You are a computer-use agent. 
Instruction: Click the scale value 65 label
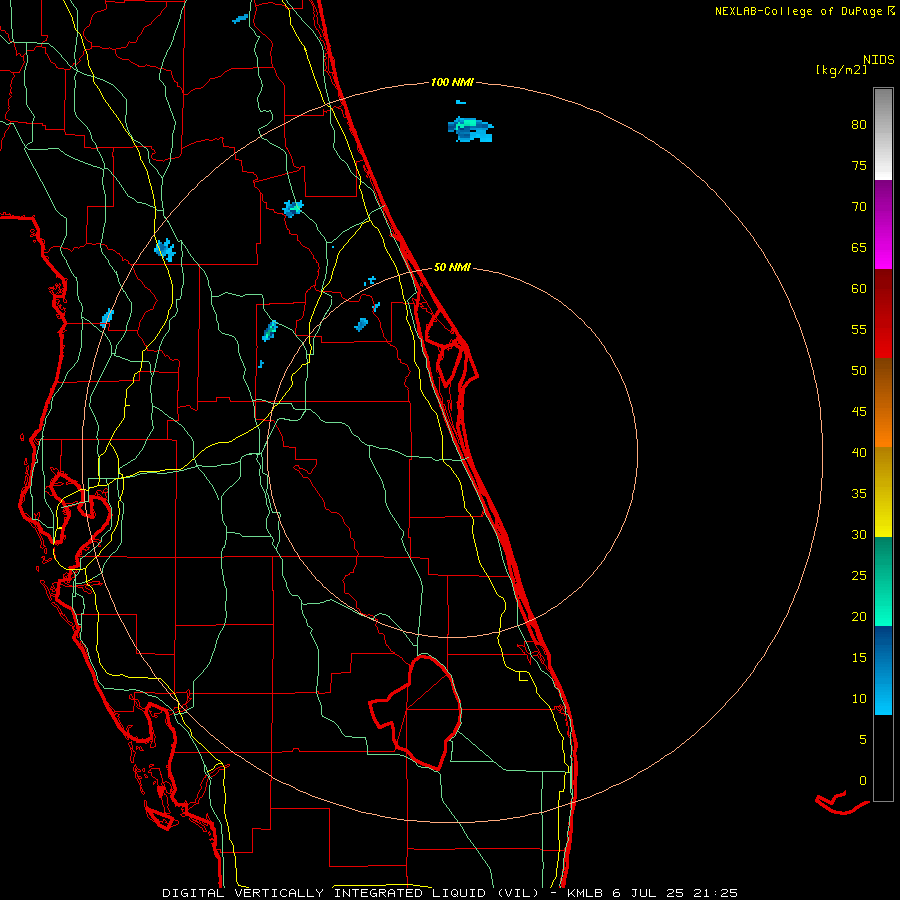(x=859, y=247)
